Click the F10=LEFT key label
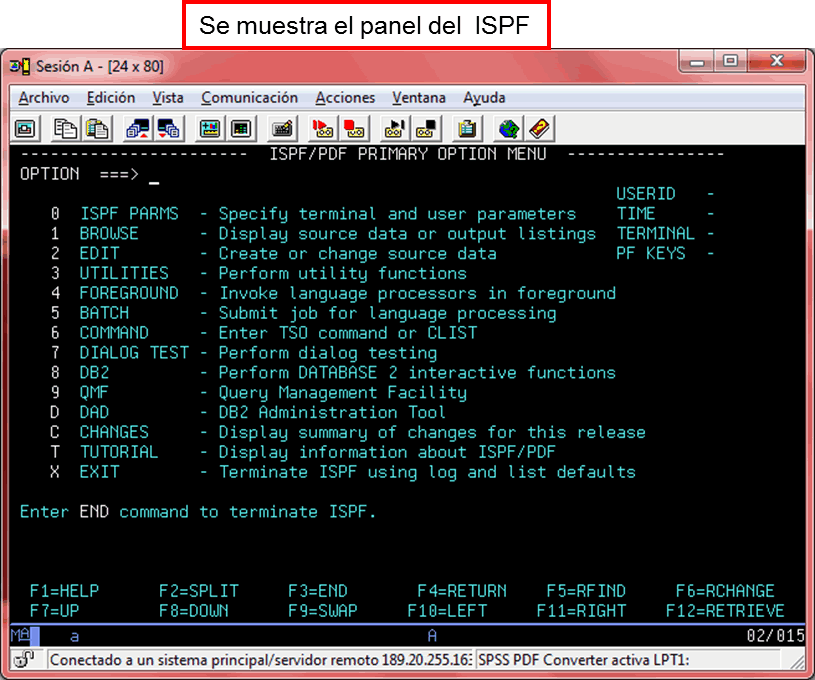The image size is (815, 680). (448, 611)
